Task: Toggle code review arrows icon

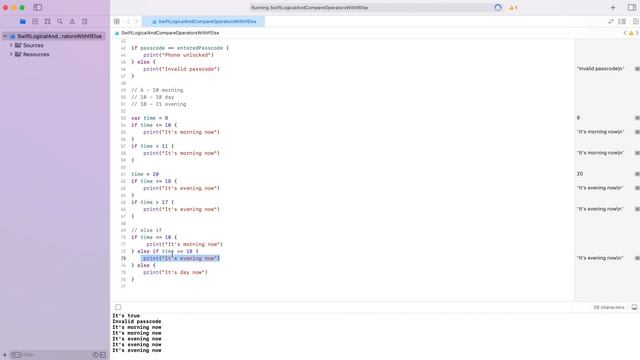Action: (611, 21)
